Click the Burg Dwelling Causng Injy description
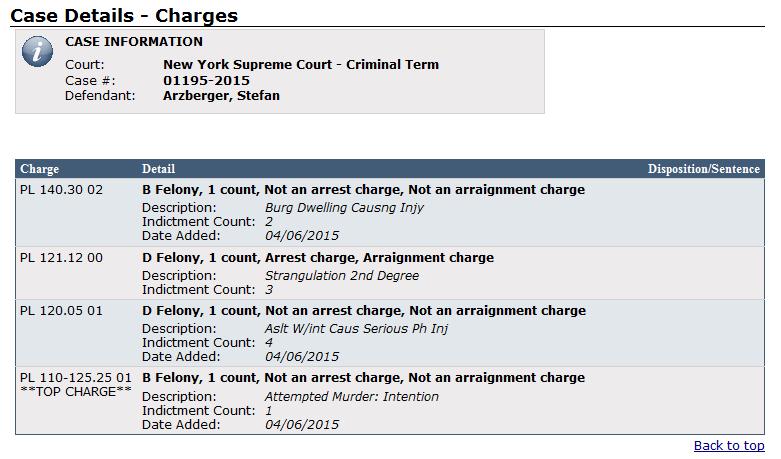Image resolution: width=781 pixels, height=459 pixels. [x=344, y=208]
